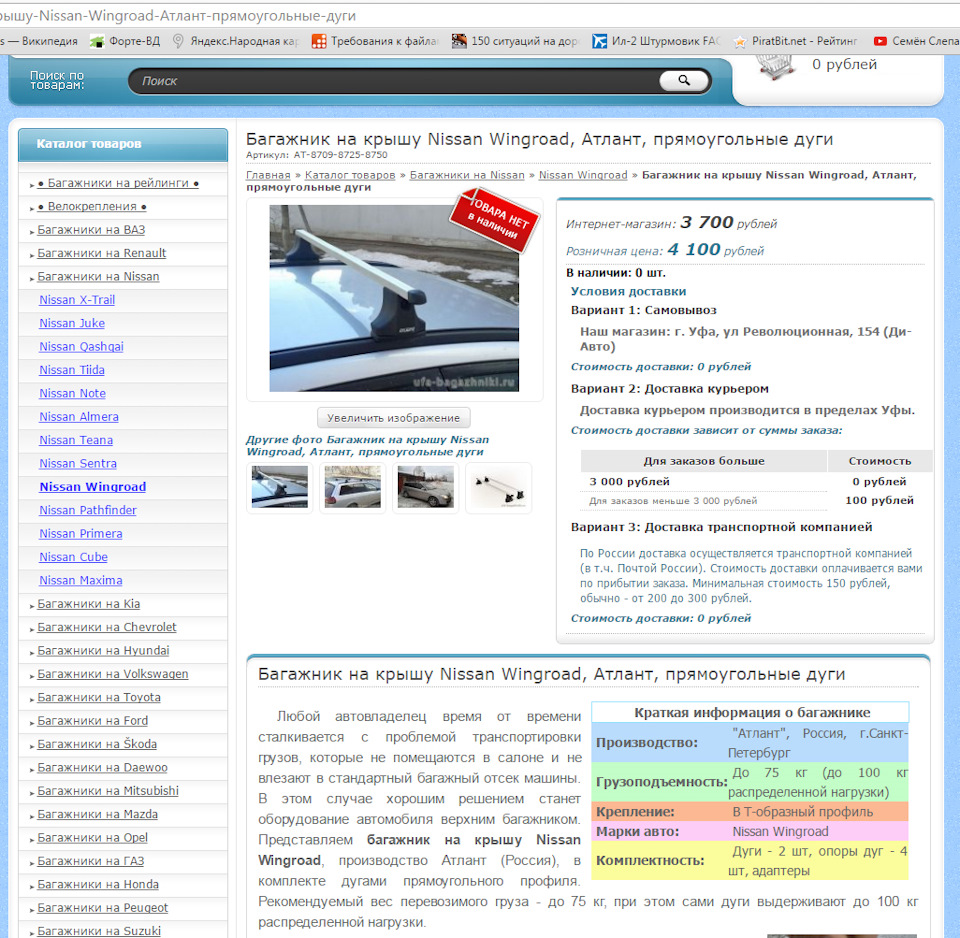
Task: Select first thumbnail of rack on roof
Action: click(x=280, y=487)
